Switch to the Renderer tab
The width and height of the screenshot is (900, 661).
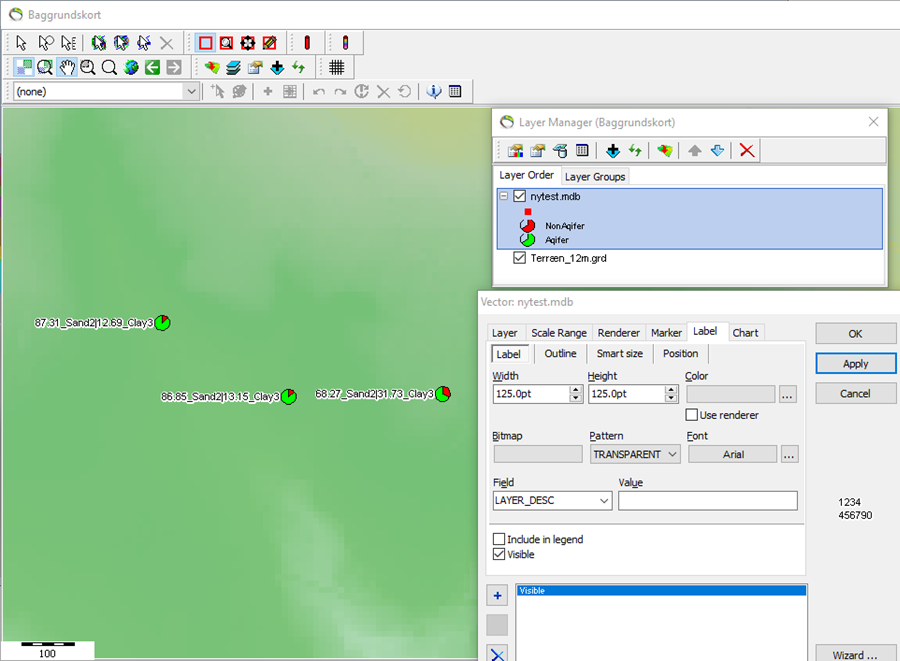[x=618, y=333]
